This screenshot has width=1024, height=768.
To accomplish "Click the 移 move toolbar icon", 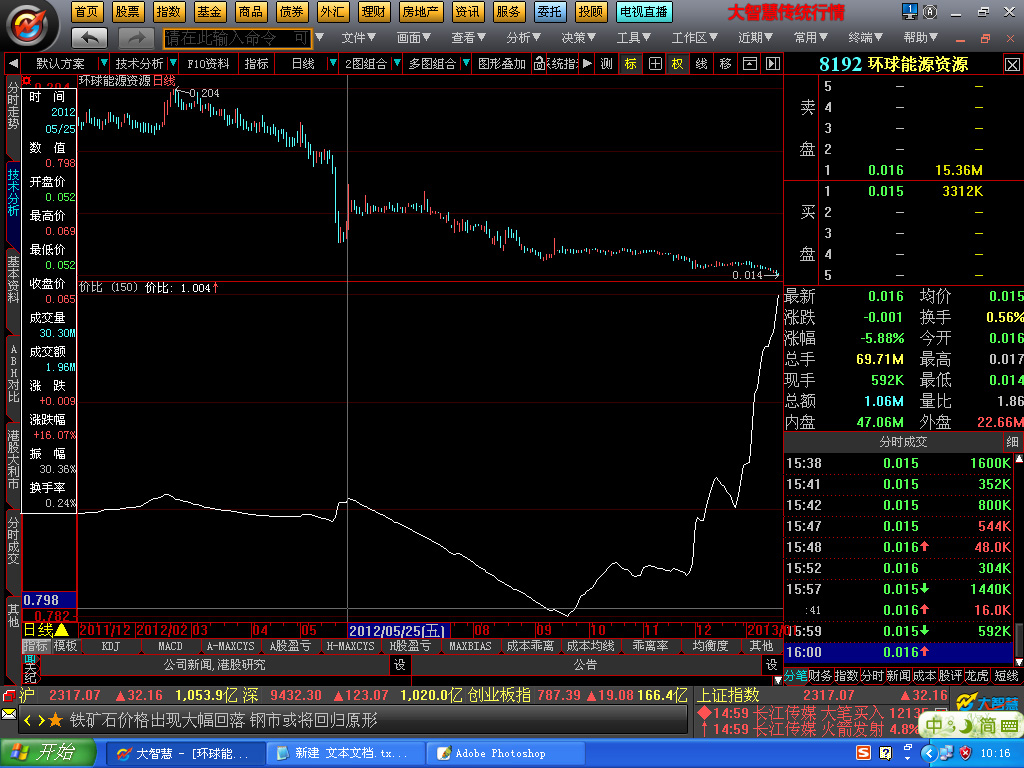I will pos(725,63).
